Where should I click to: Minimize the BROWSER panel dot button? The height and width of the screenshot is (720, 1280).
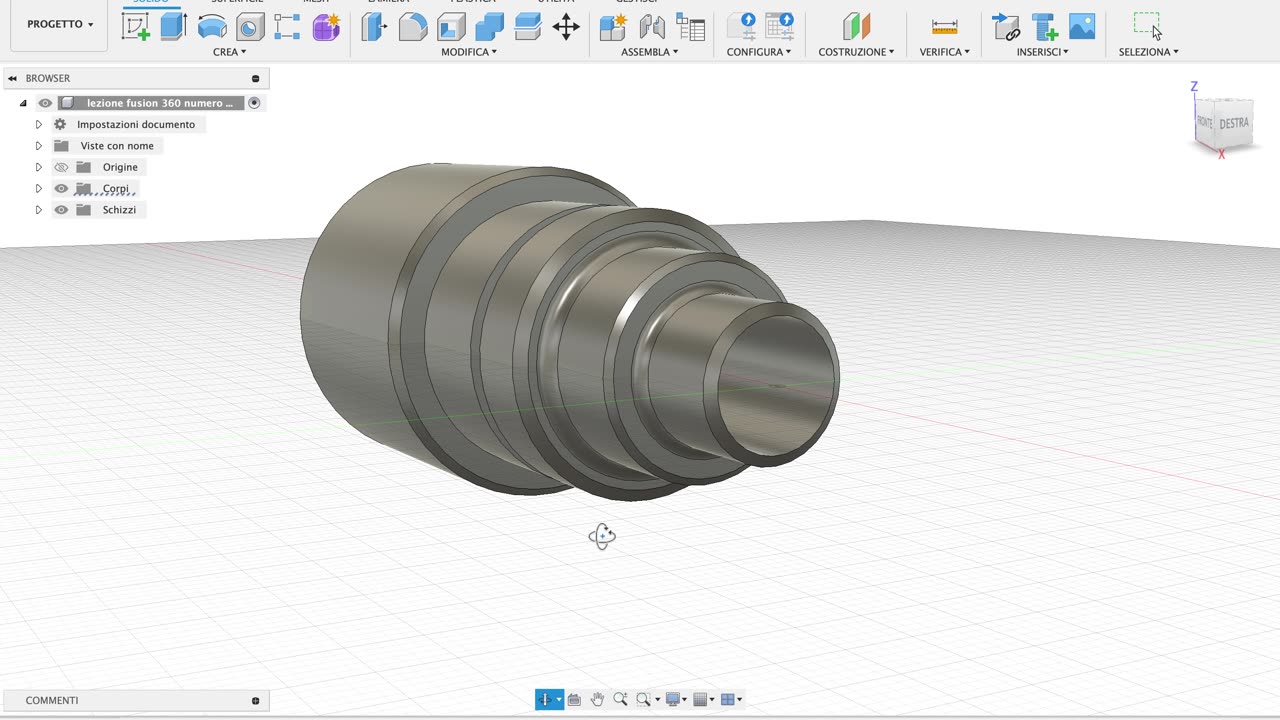pyautogui.click(x=255, y=78)
